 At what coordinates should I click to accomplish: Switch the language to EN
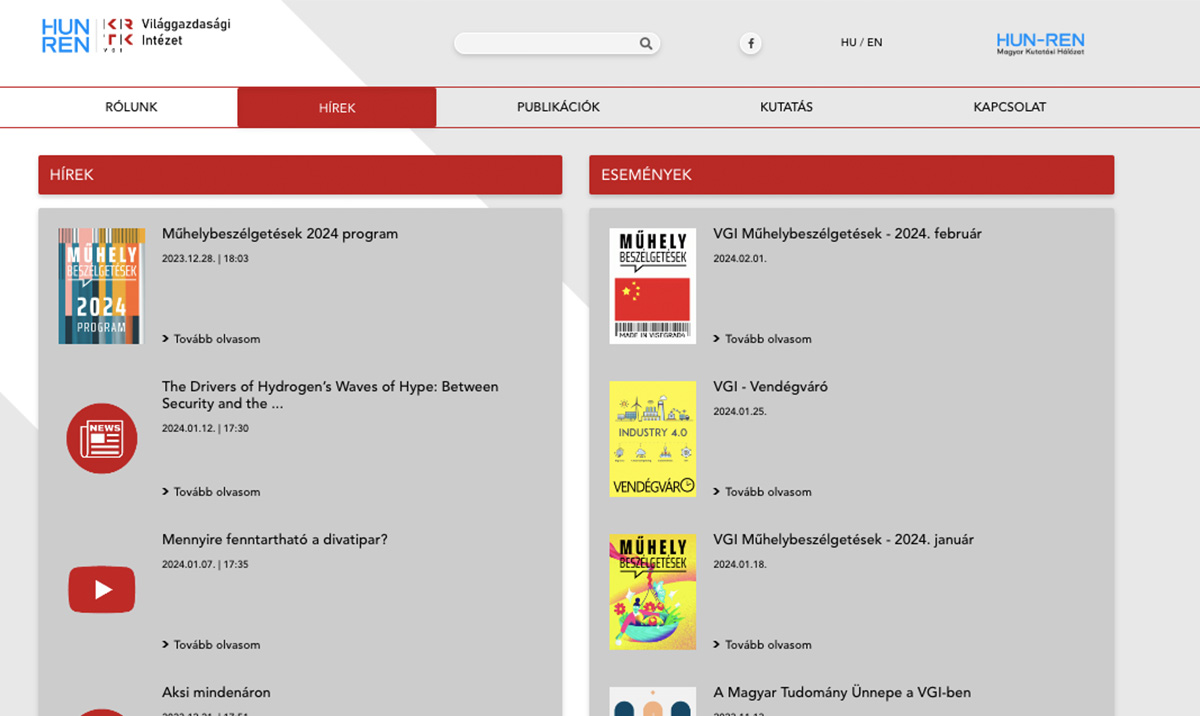pyautogui.click(x=875, y=43)
